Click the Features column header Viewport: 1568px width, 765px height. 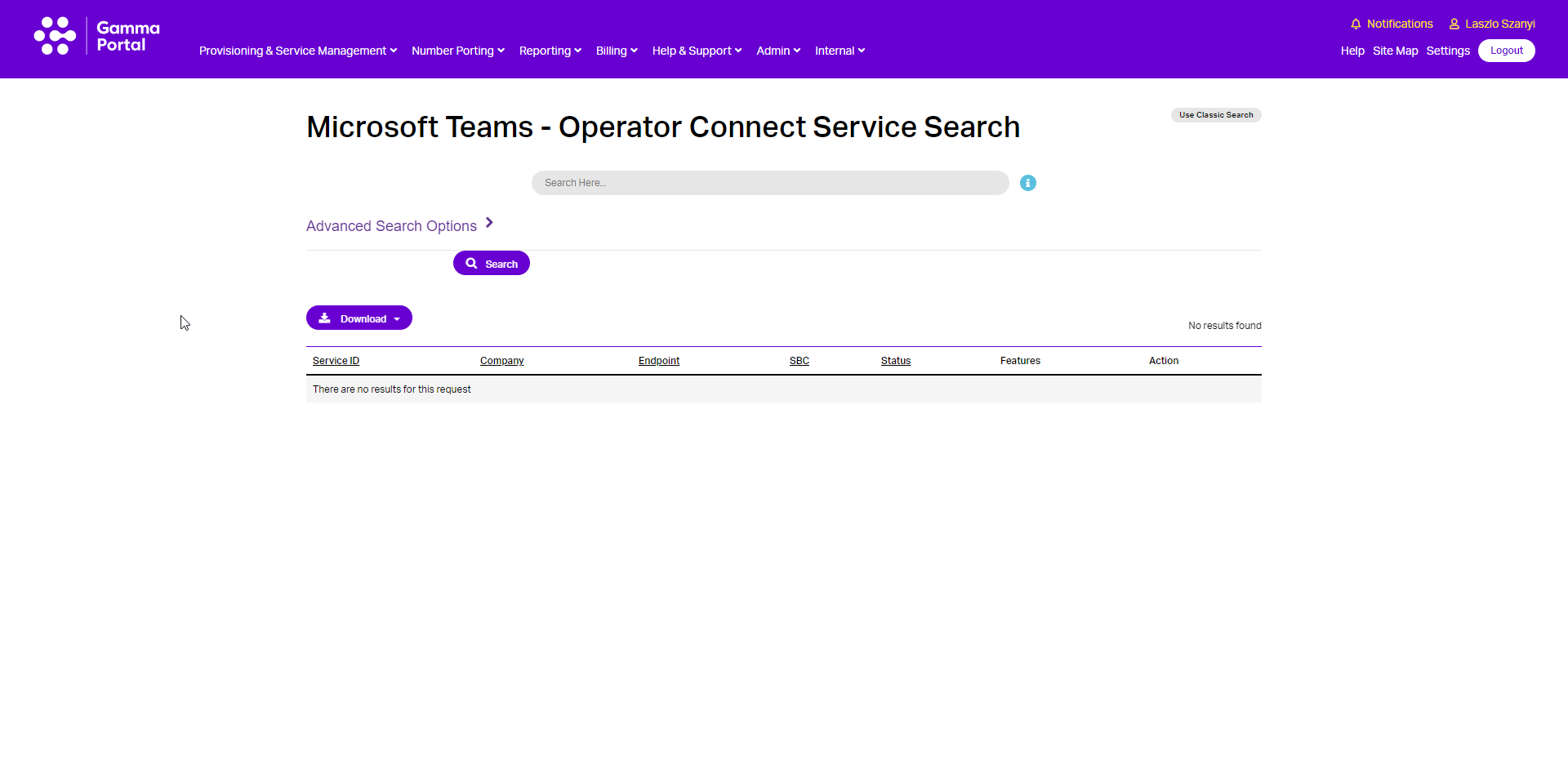click(x=1020, y=361)
